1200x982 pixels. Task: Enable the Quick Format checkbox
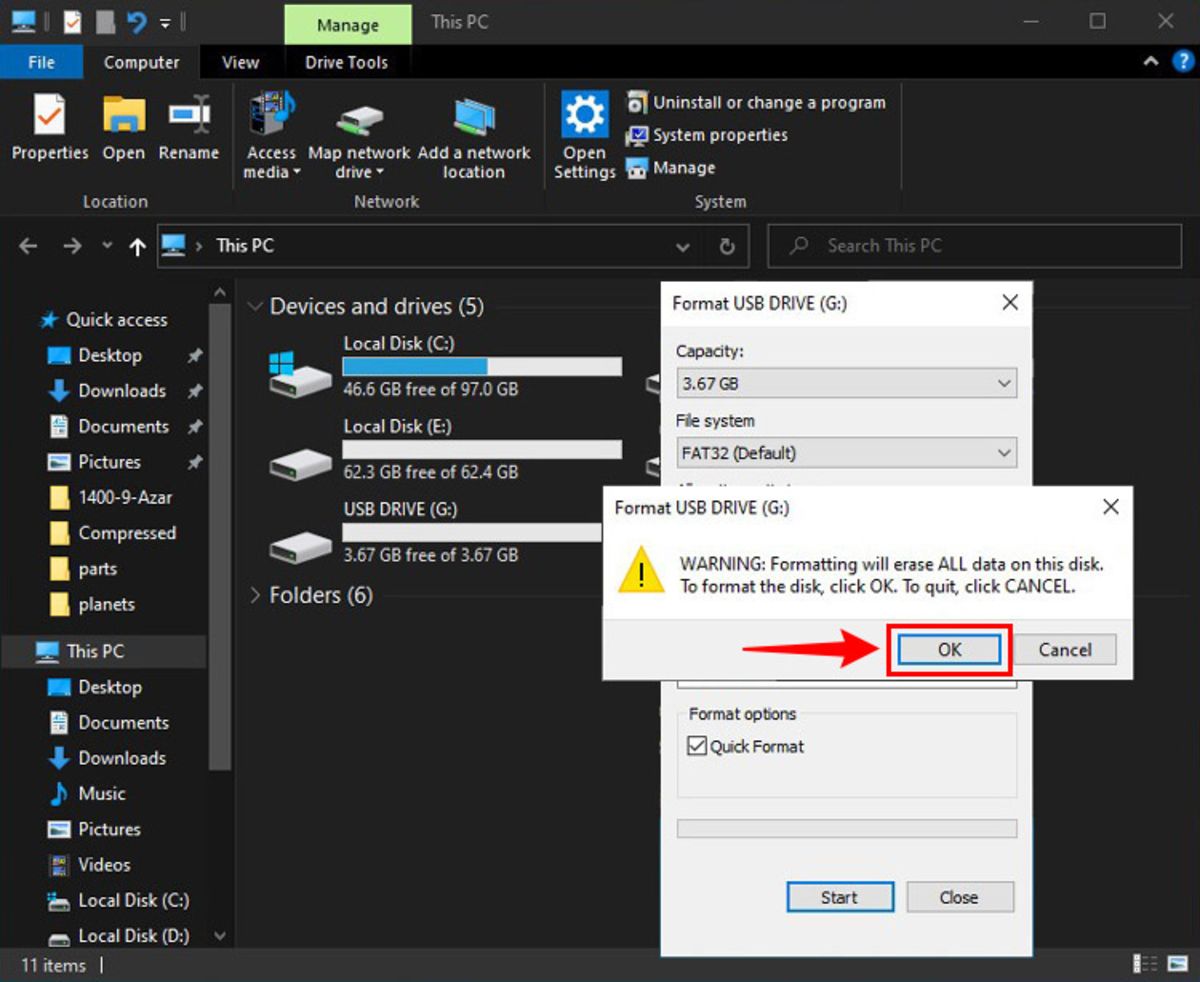click(699, 745)
